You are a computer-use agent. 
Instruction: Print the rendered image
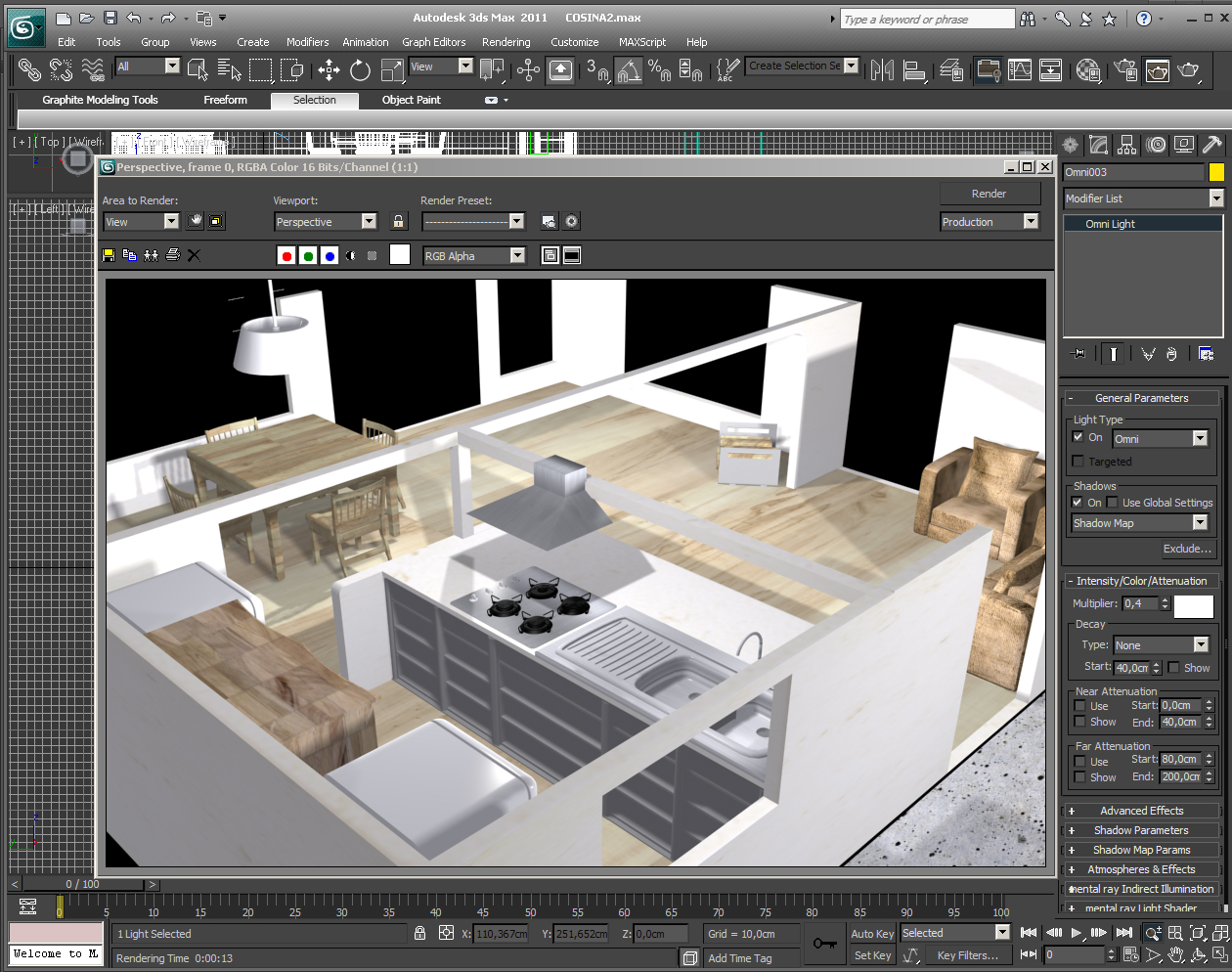click(x=173, y=255)
